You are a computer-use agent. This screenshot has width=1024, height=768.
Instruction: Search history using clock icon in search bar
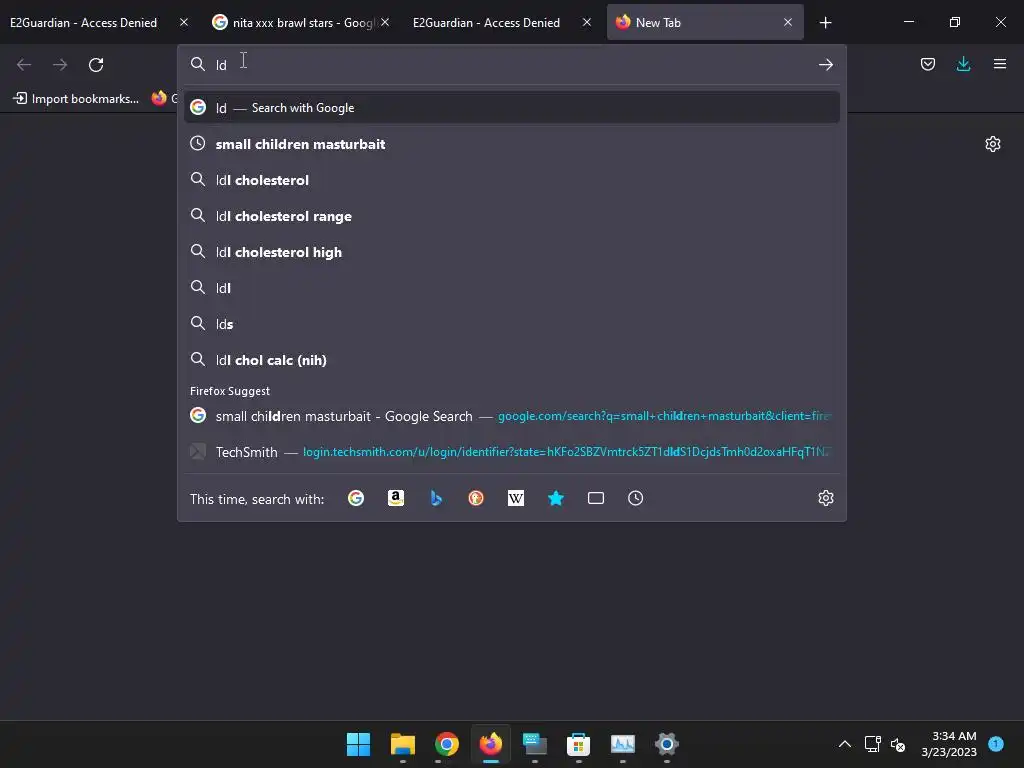pyautogui.click(x=635, y=498)
